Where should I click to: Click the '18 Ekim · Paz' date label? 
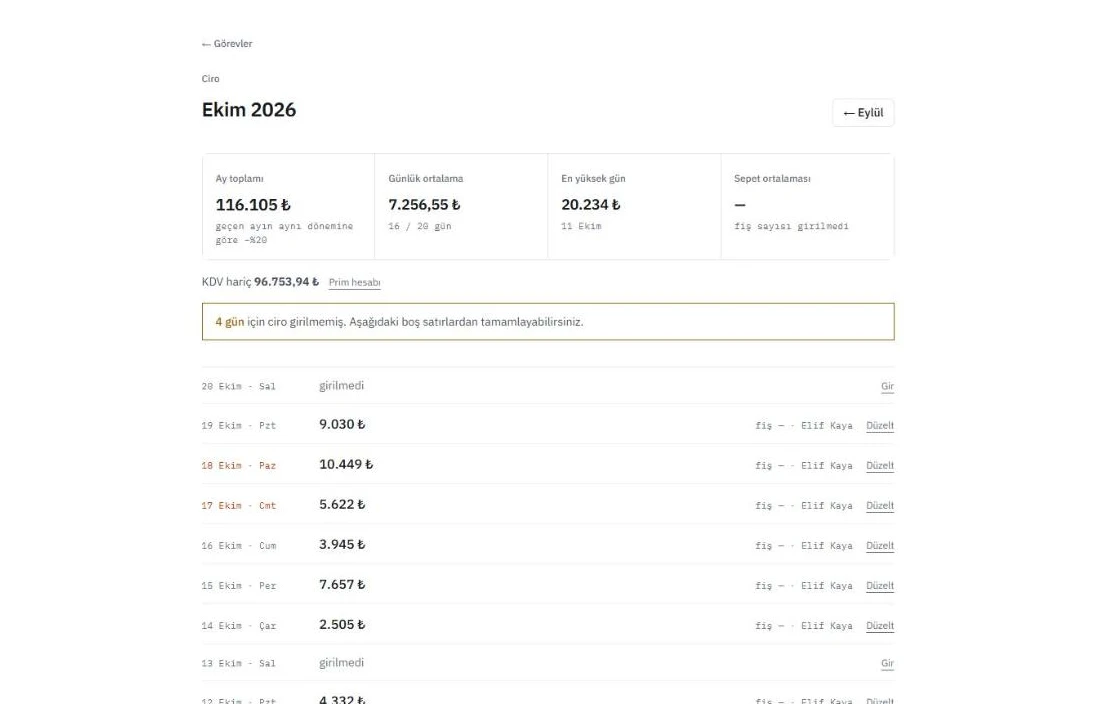pos(239,466)
